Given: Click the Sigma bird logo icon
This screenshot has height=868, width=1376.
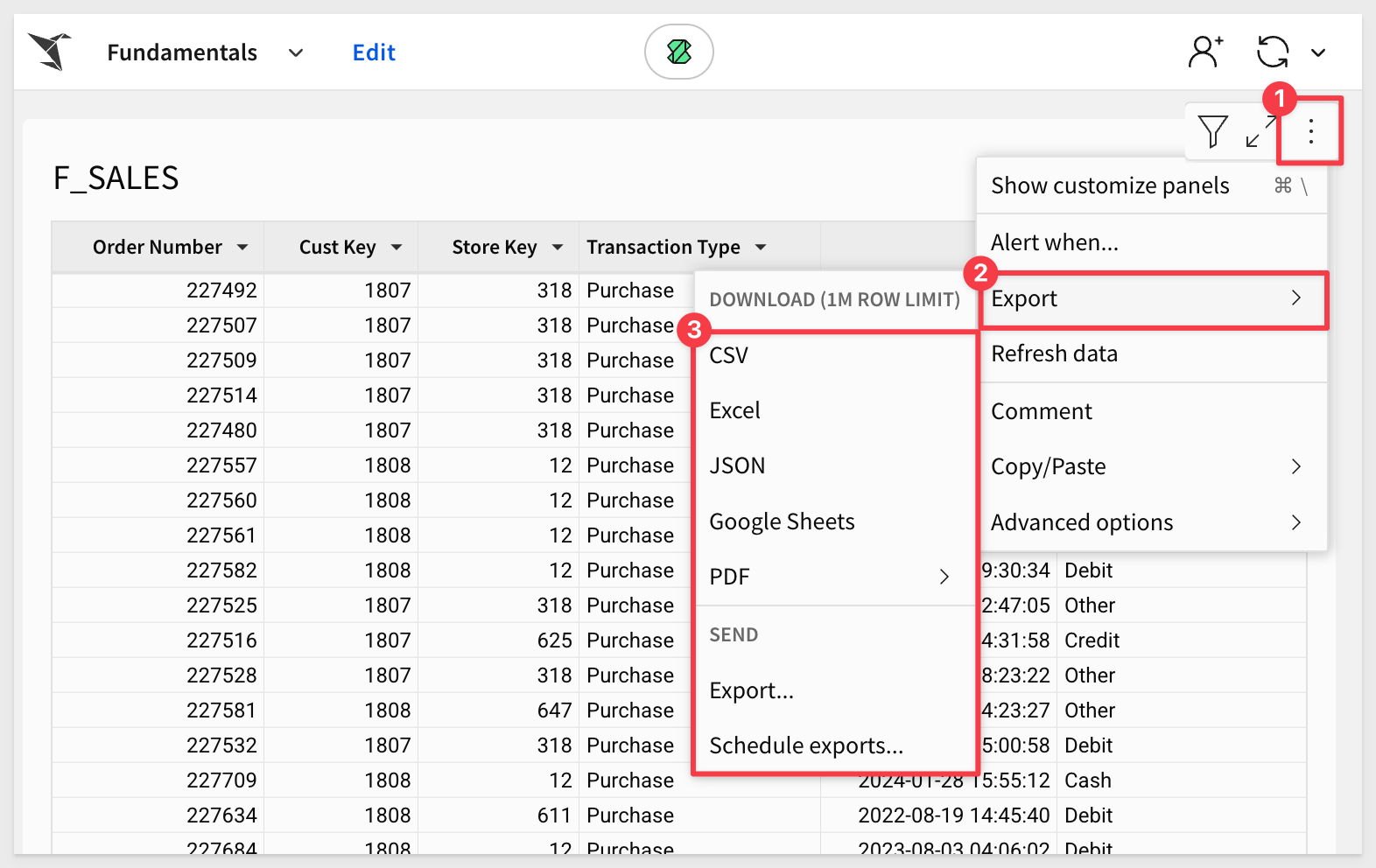Looking at the screenshot, I should tap(50, 52).
